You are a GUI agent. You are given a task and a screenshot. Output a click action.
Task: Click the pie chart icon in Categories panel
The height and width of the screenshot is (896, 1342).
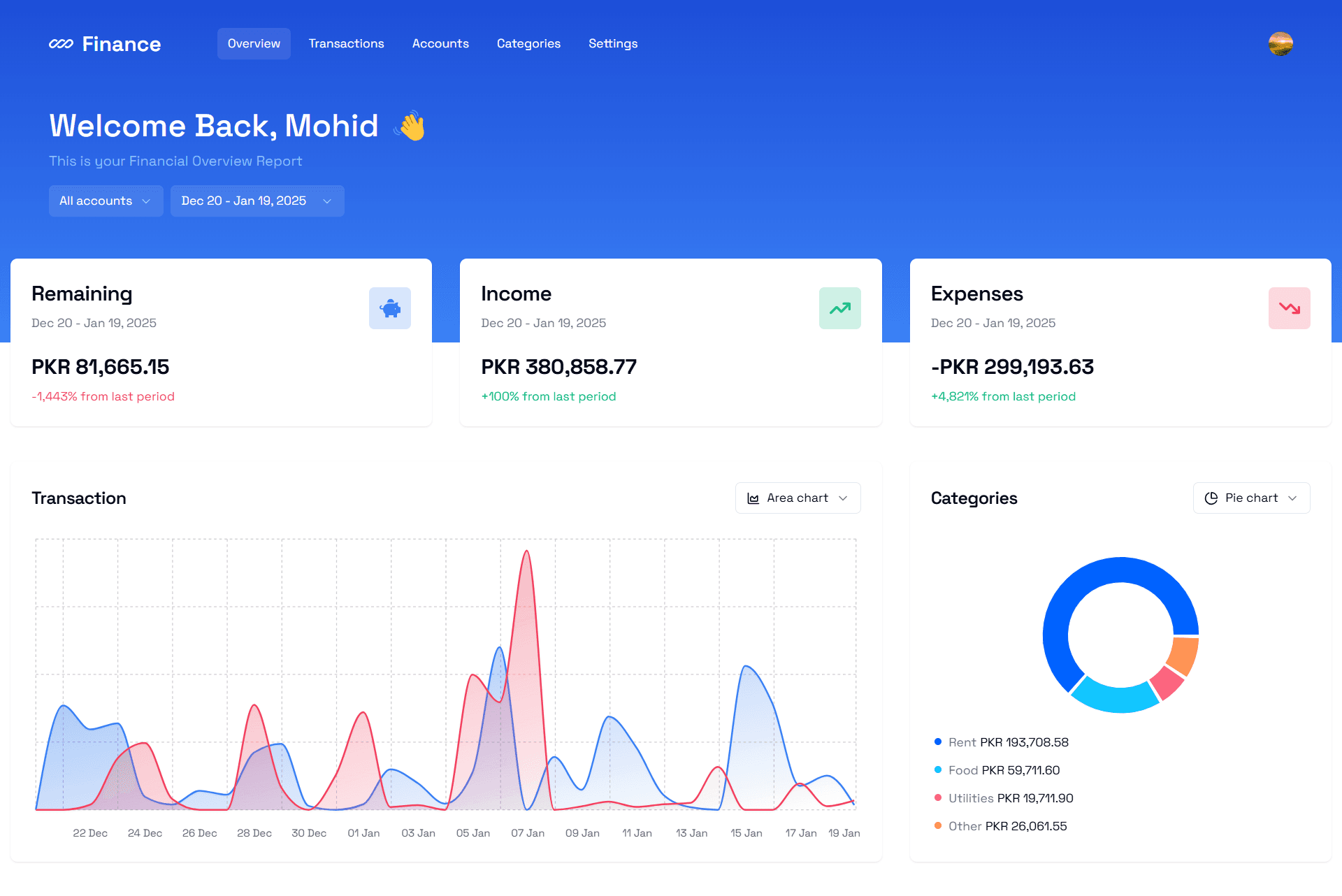(1211, 498)
